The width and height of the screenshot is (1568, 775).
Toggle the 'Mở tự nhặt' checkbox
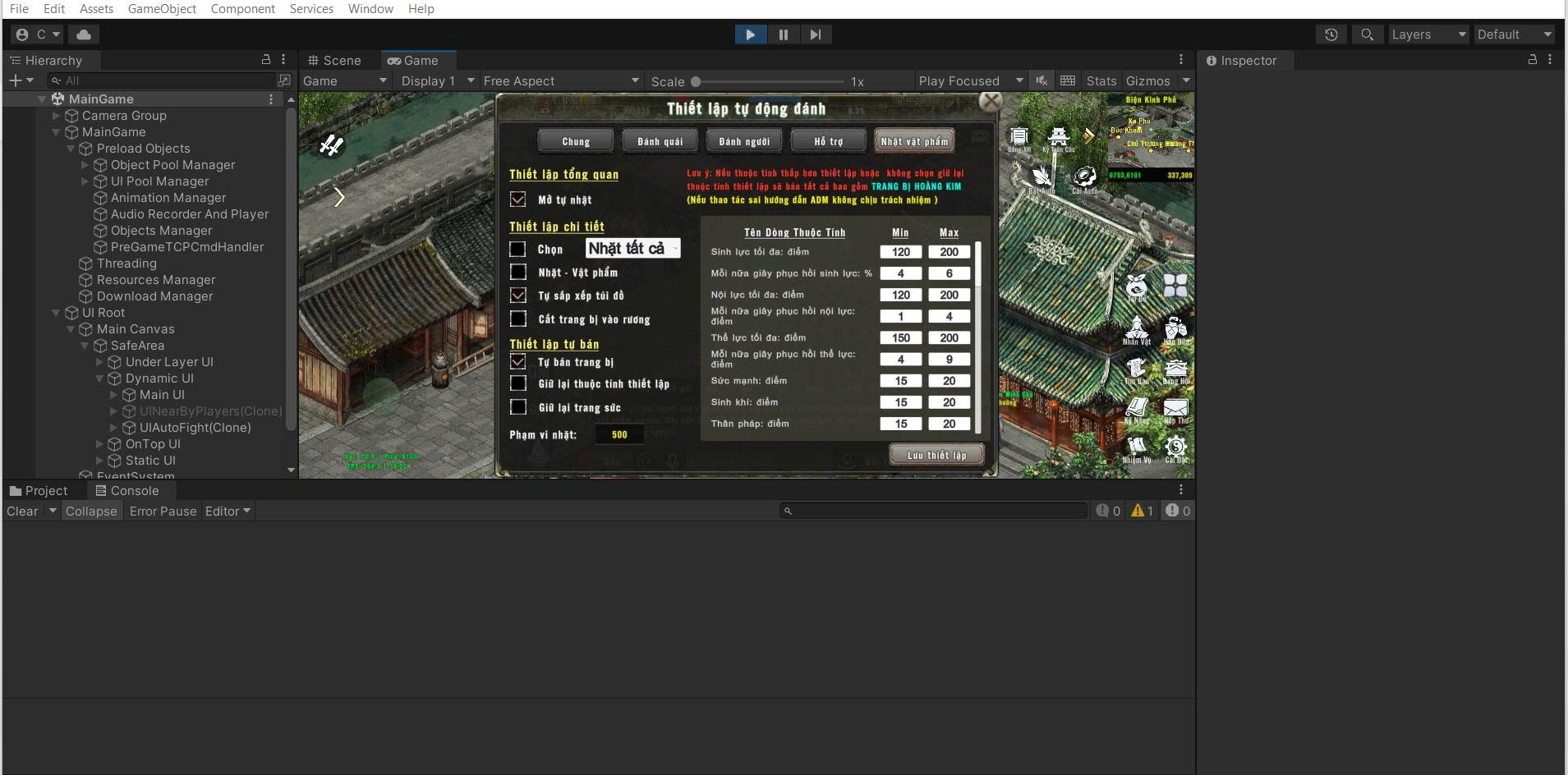click(517, 199)
